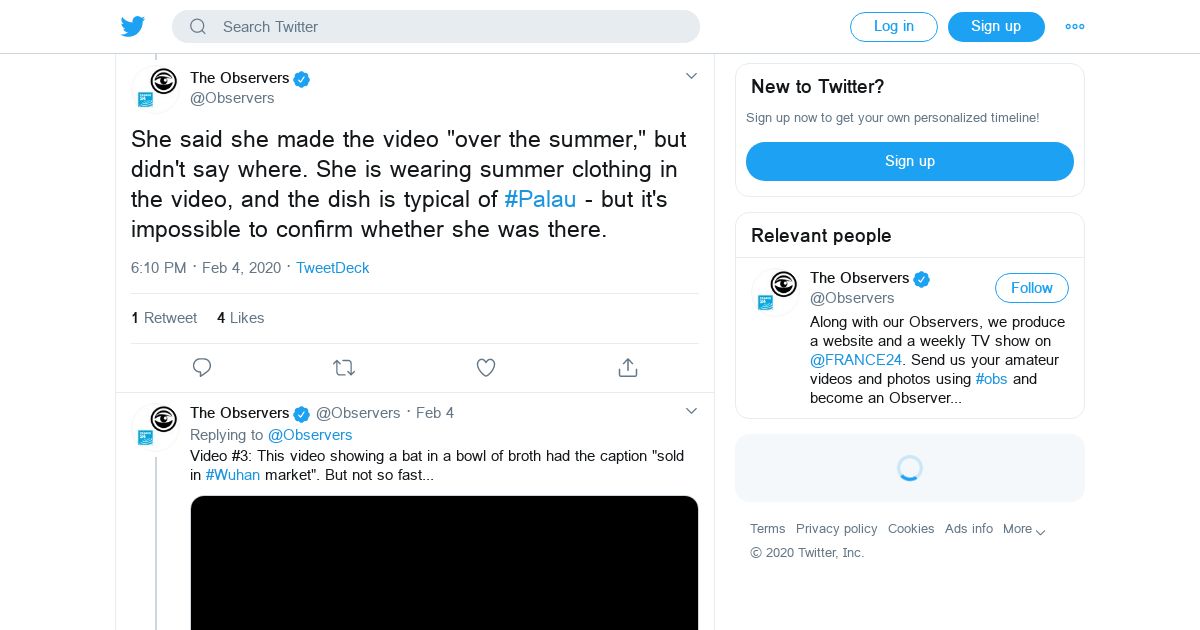The height and width of the screenshot is (630, 1200).
Task: Click the share tweet icon
Action: (628, 368)
